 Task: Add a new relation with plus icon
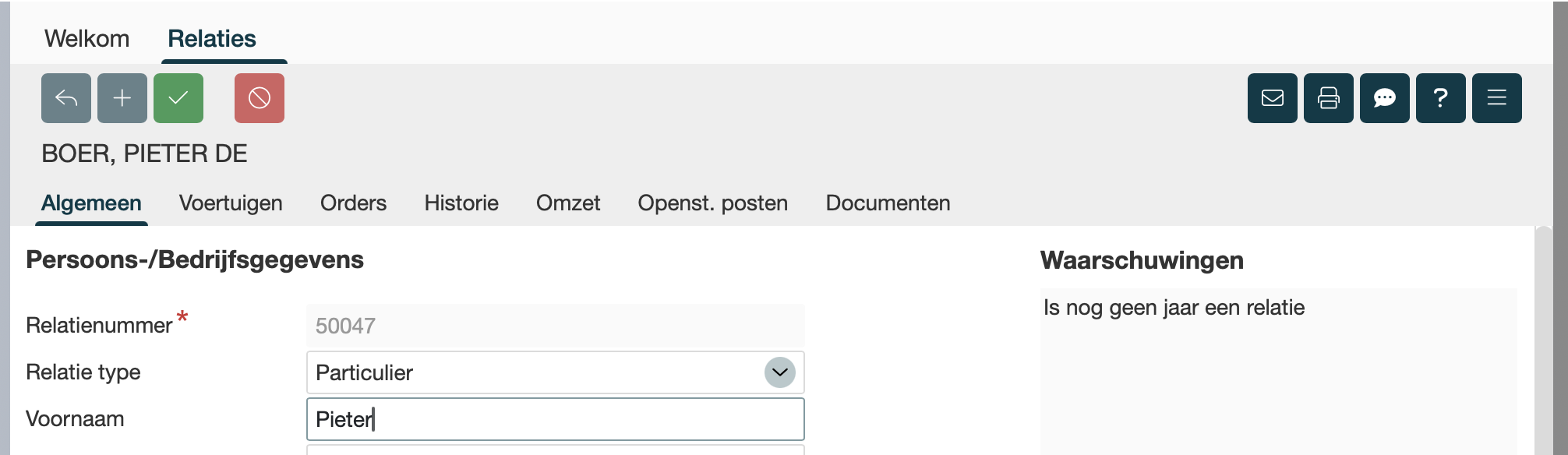[x=122, y=98]
